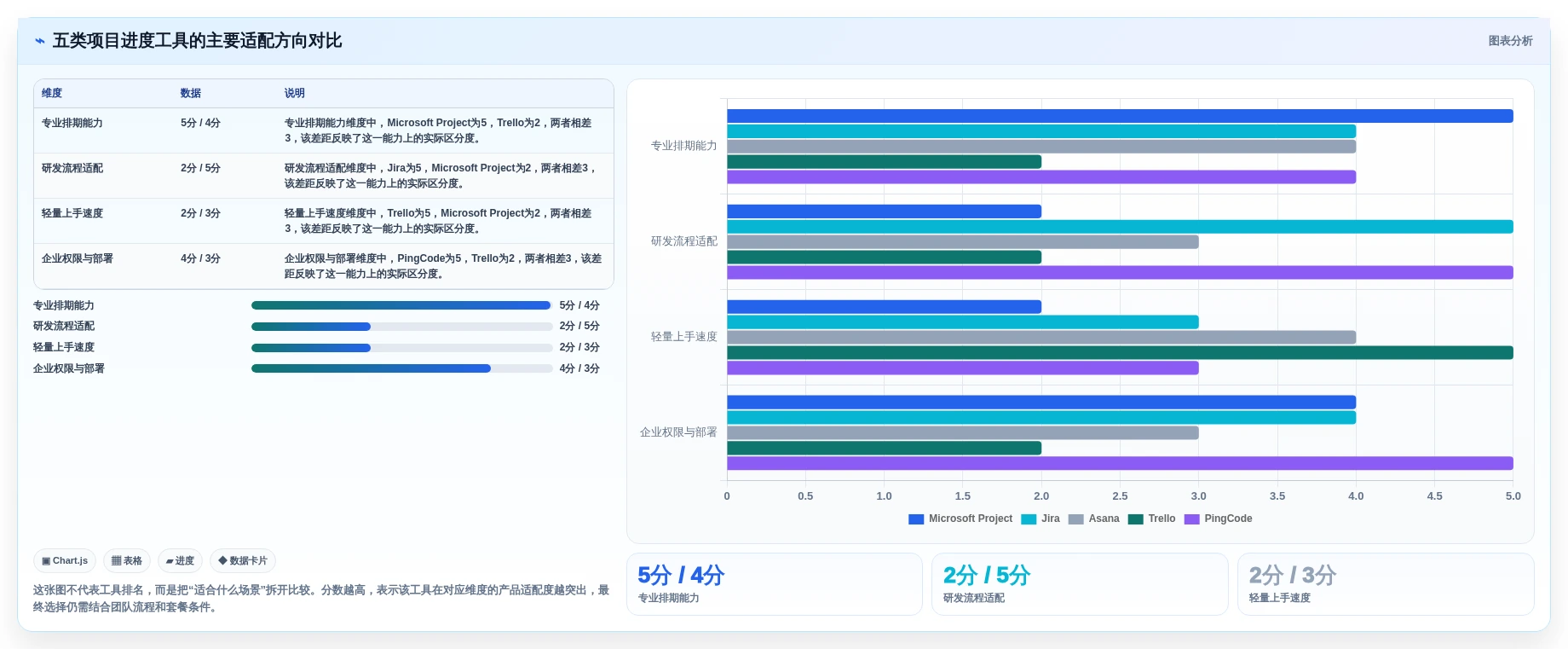Click the Microsoft Project bar for 专业排期能力

[x=1120, y=116]
